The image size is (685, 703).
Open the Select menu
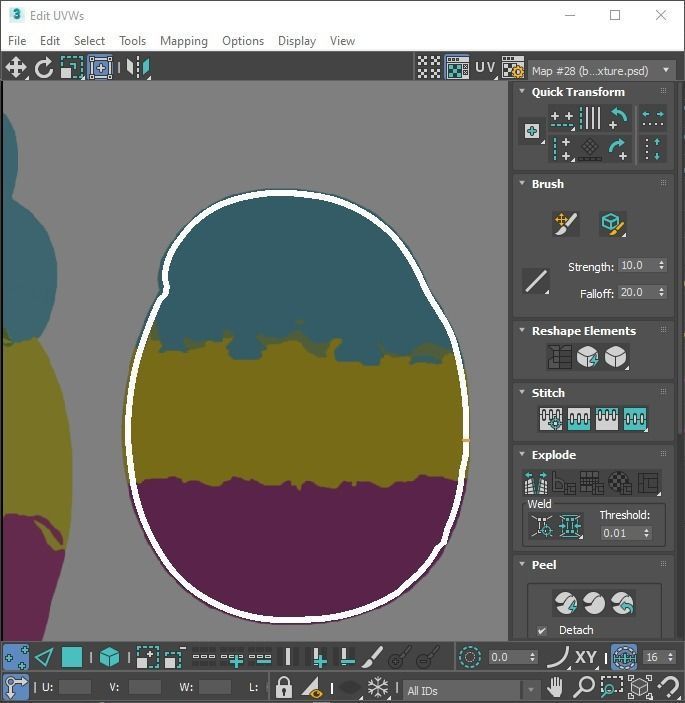click(x=89, y=41)
